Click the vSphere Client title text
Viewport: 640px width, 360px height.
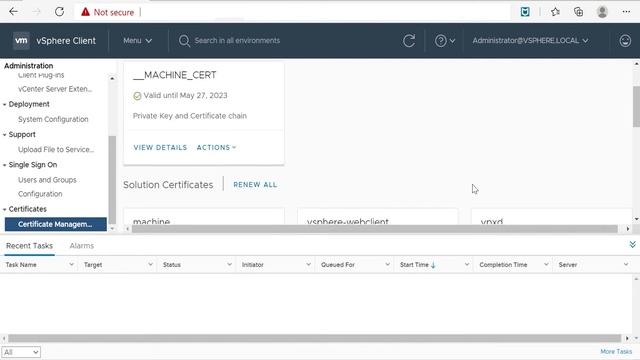coord(66,41)
